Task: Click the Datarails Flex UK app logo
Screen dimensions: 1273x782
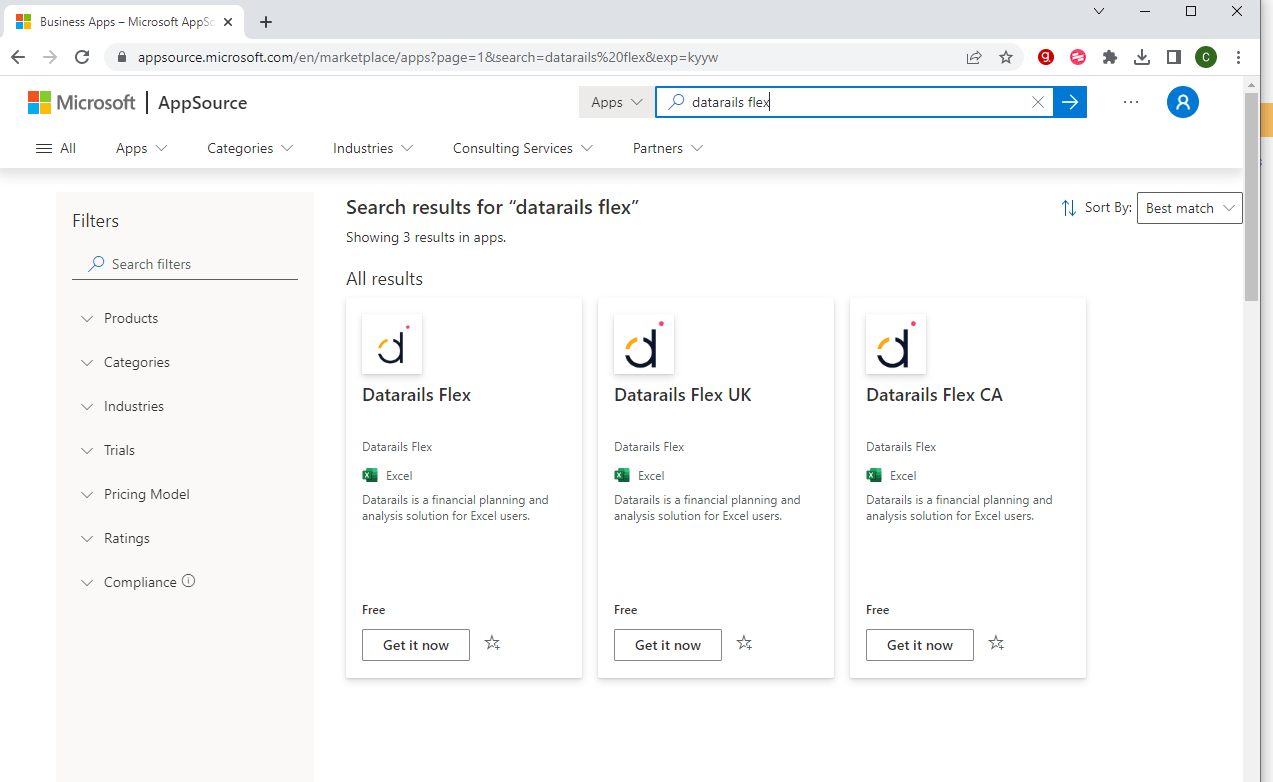Action: coord(643,343)
